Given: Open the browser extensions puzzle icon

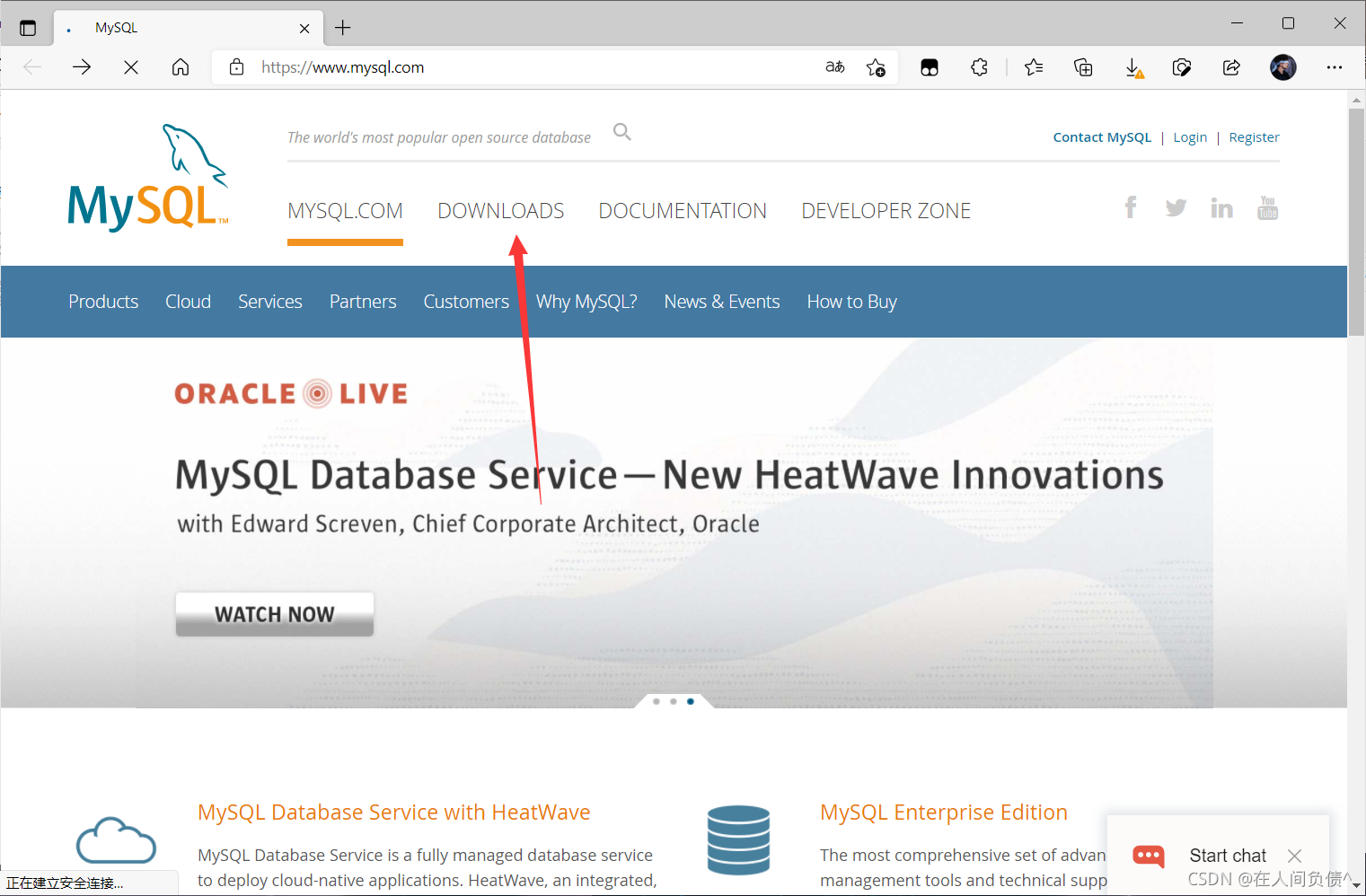Looking at the screenshot, I should 979,67.
